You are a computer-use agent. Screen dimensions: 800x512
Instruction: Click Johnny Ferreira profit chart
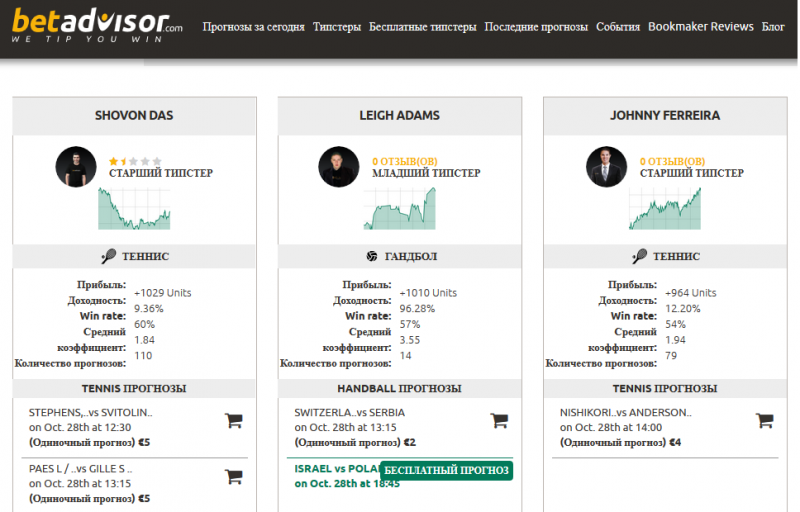click(665, 209)
